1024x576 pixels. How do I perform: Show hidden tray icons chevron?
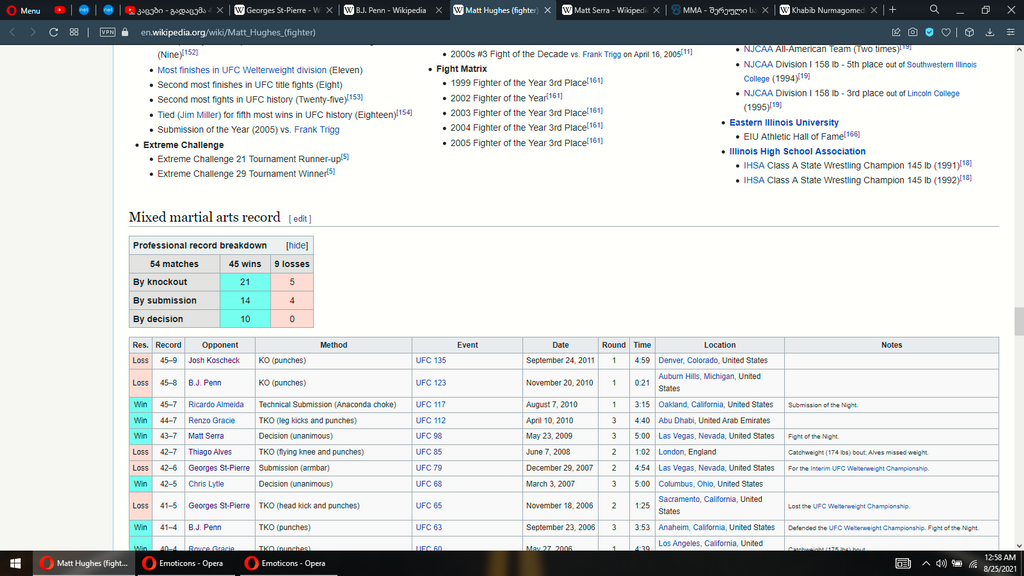(x=925, y=564)
